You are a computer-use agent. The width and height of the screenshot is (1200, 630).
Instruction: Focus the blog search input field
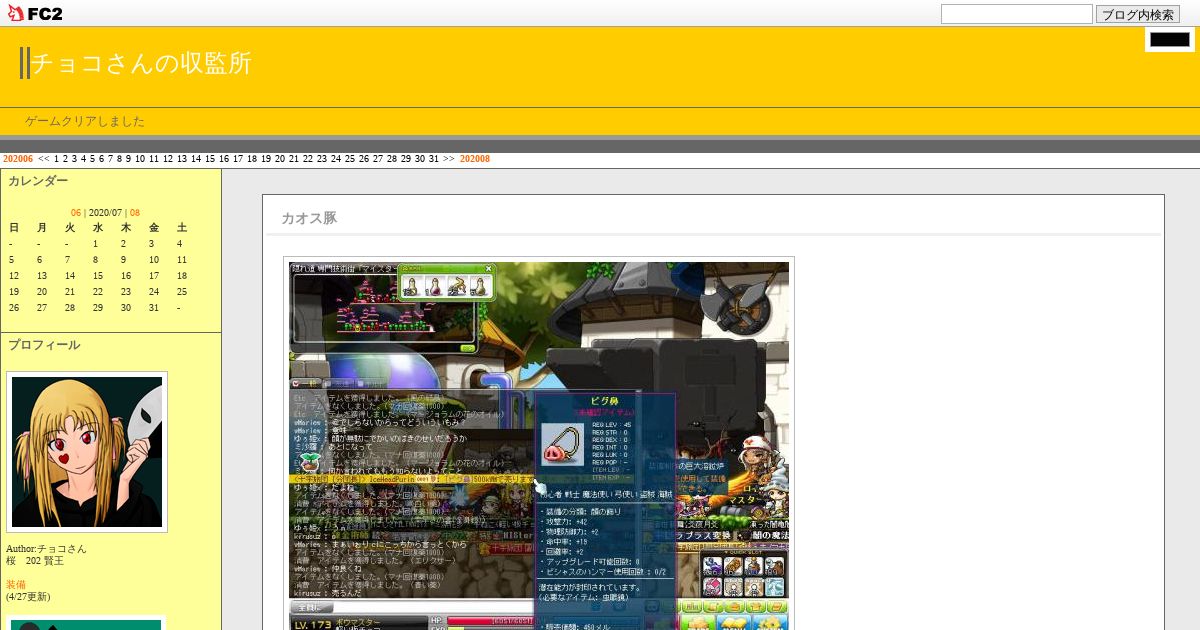click(1016, 14)
